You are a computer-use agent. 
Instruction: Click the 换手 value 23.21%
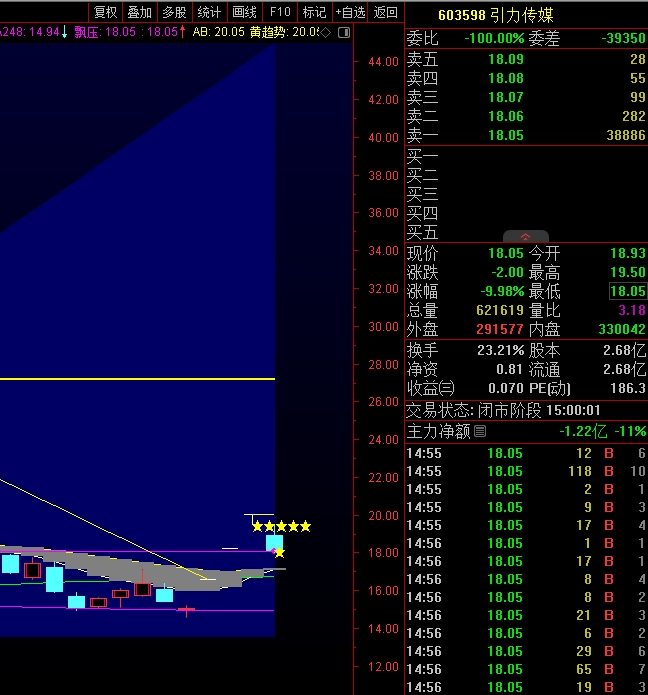tap(500, 351)
